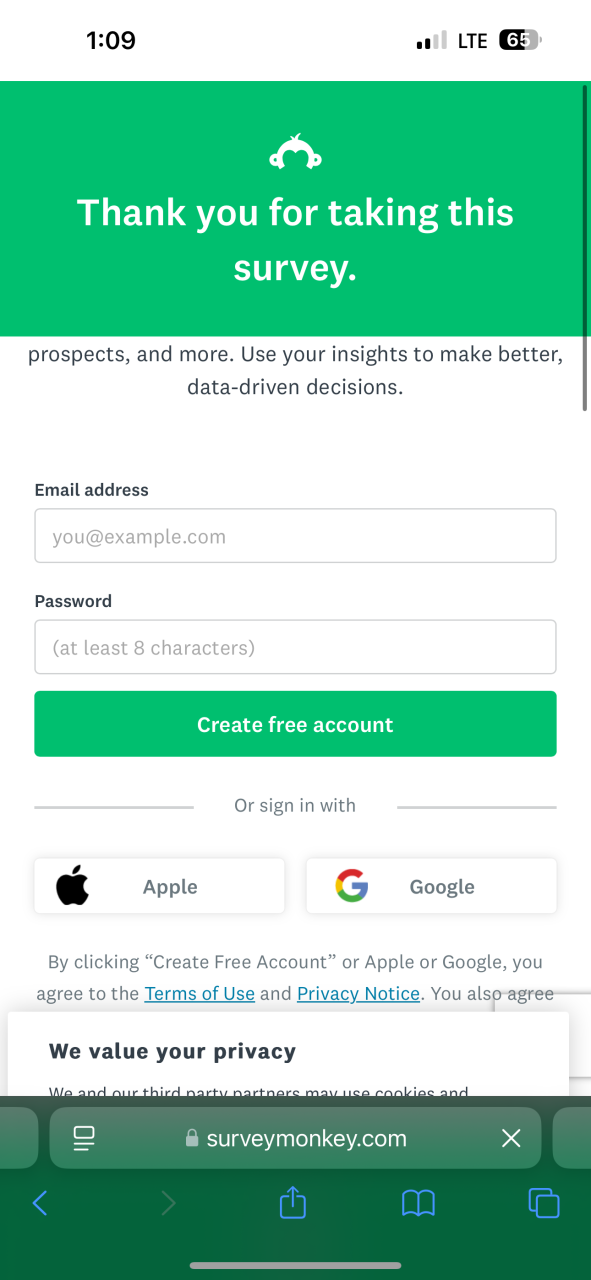
Task: Tap the page scrollbar on right edge
Action: (585, 248)
